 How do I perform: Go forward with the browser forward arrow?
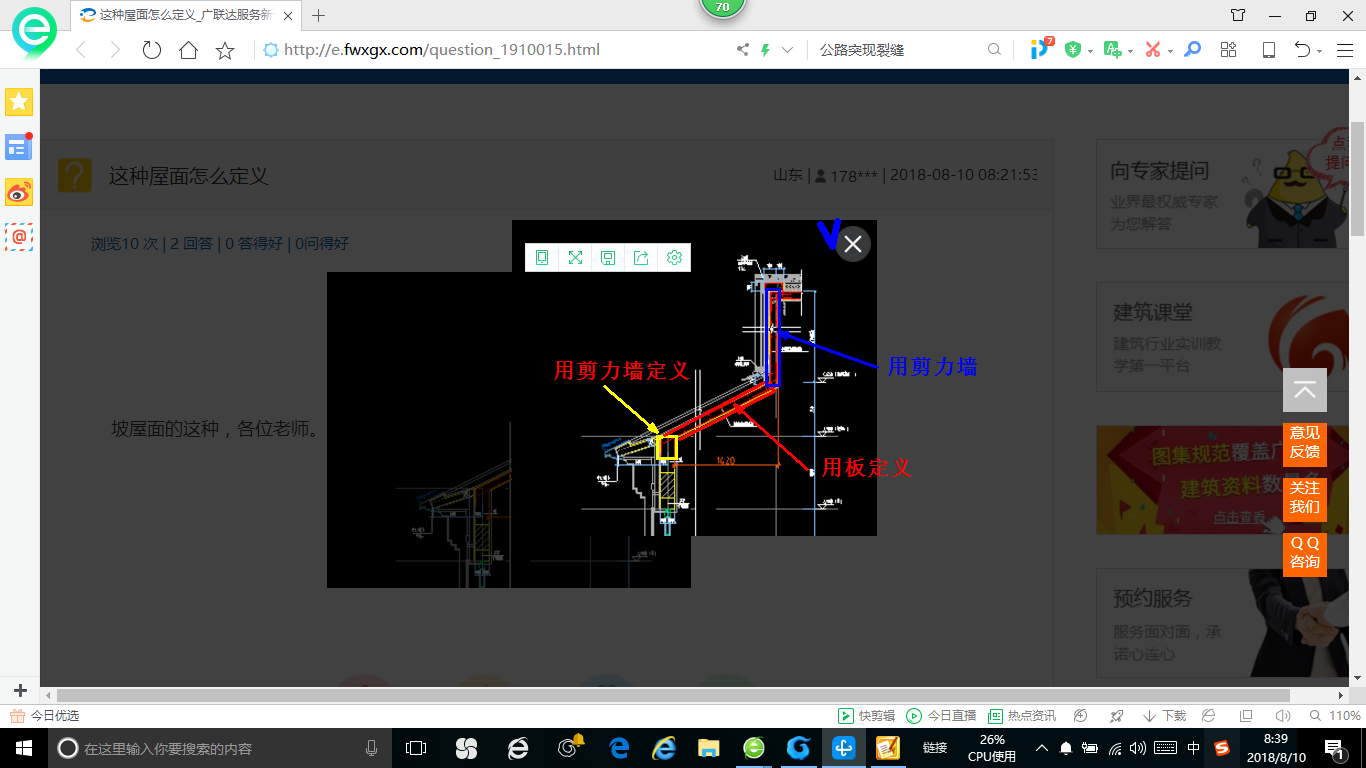coord(115,50)
